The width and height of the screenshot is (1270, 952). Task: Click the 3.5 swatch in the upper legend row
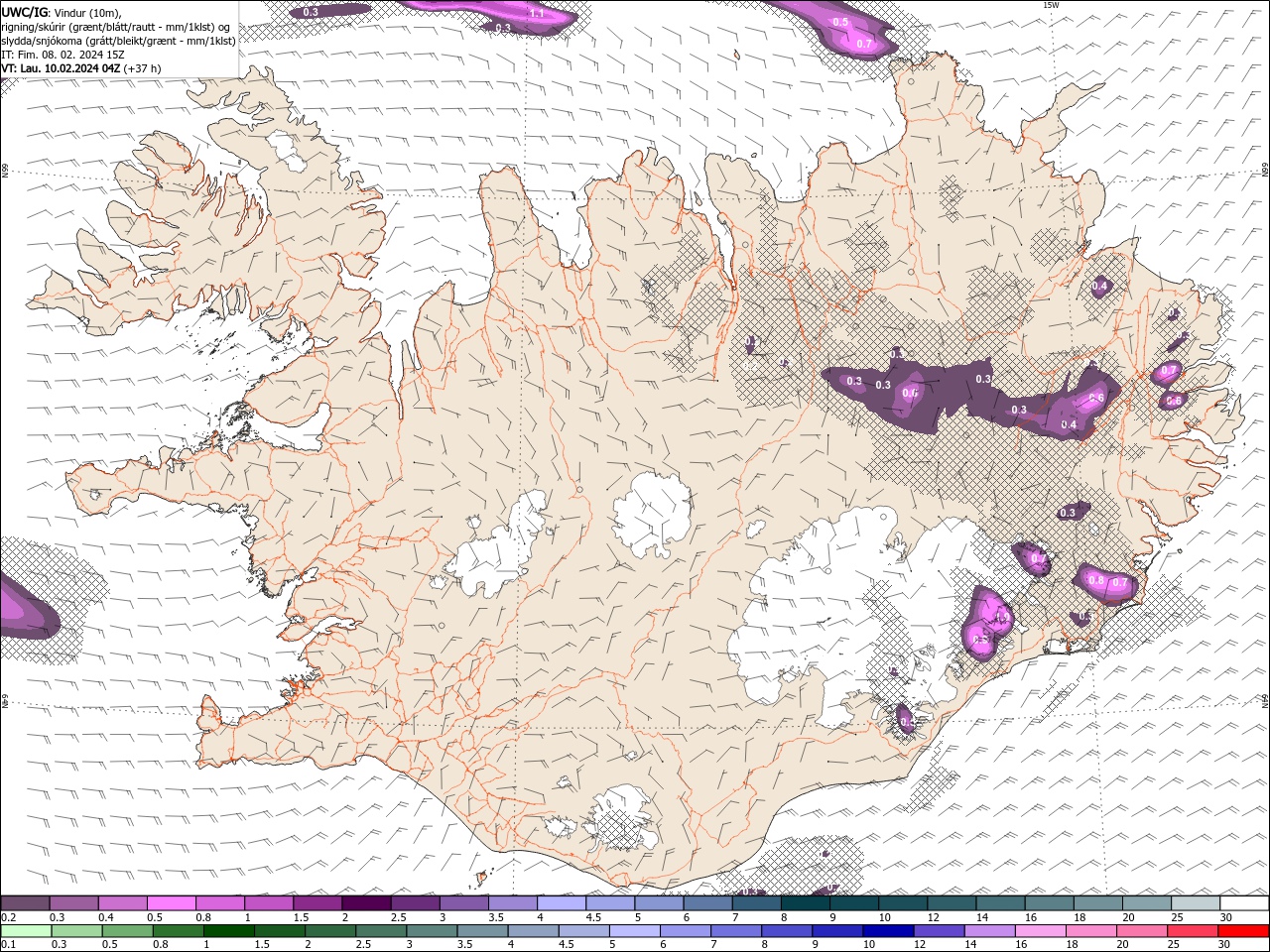(x=513, y=902)
